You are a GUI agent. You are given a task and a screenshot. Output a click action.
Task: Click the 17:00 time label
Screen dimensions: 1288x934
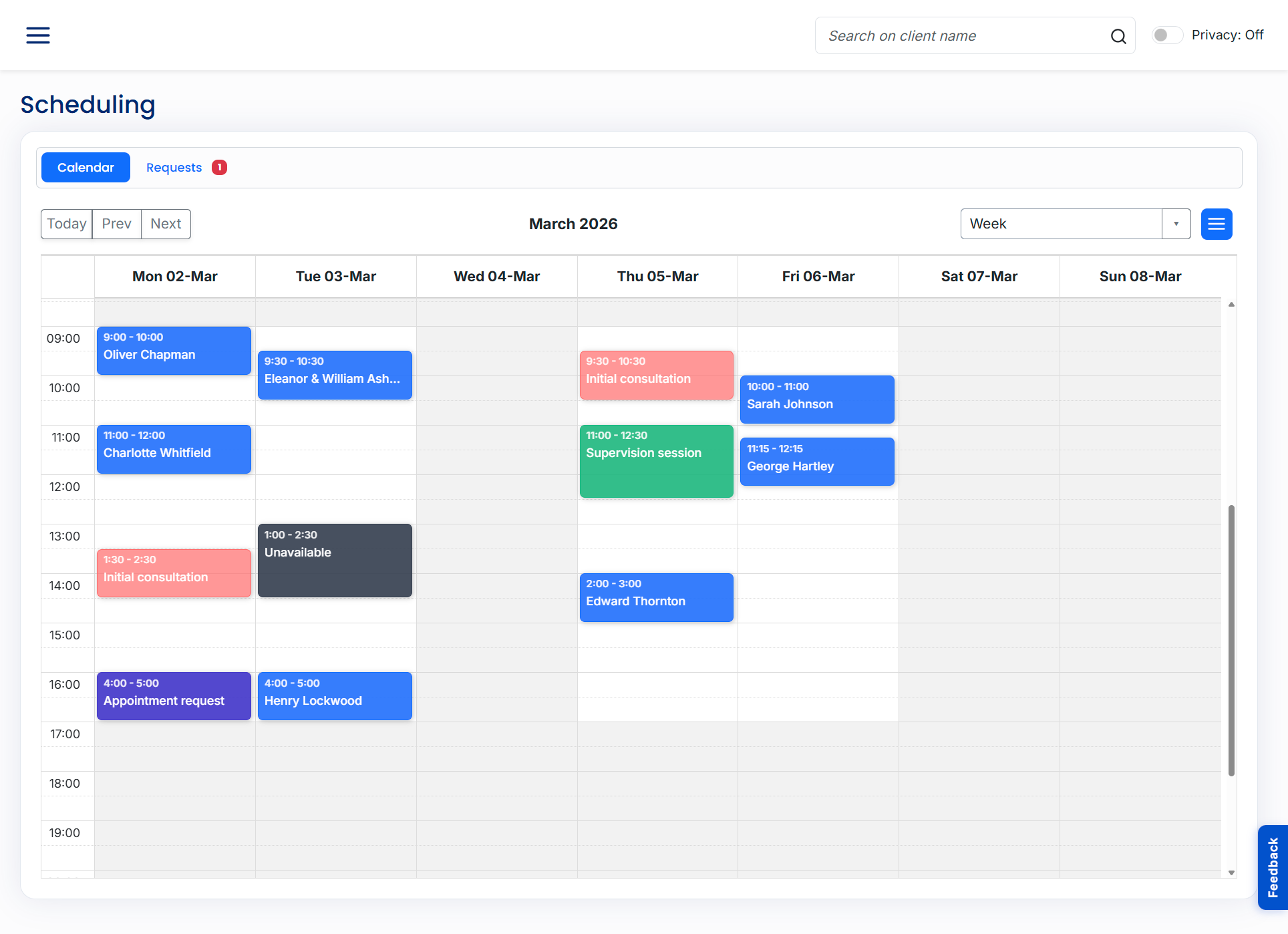[x=65, y=734]
